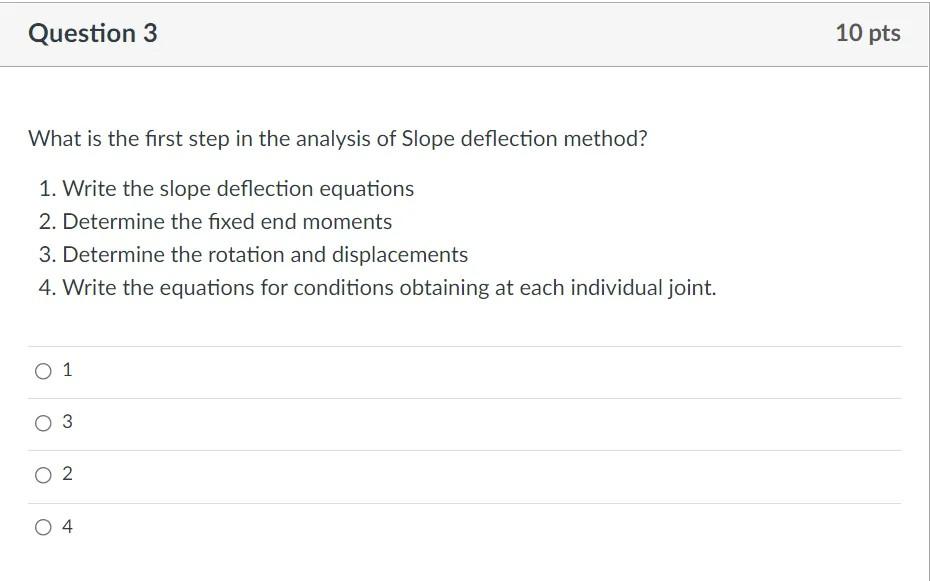
Task: Click the '10 pts' score label
Action: (x=868, y=33)
